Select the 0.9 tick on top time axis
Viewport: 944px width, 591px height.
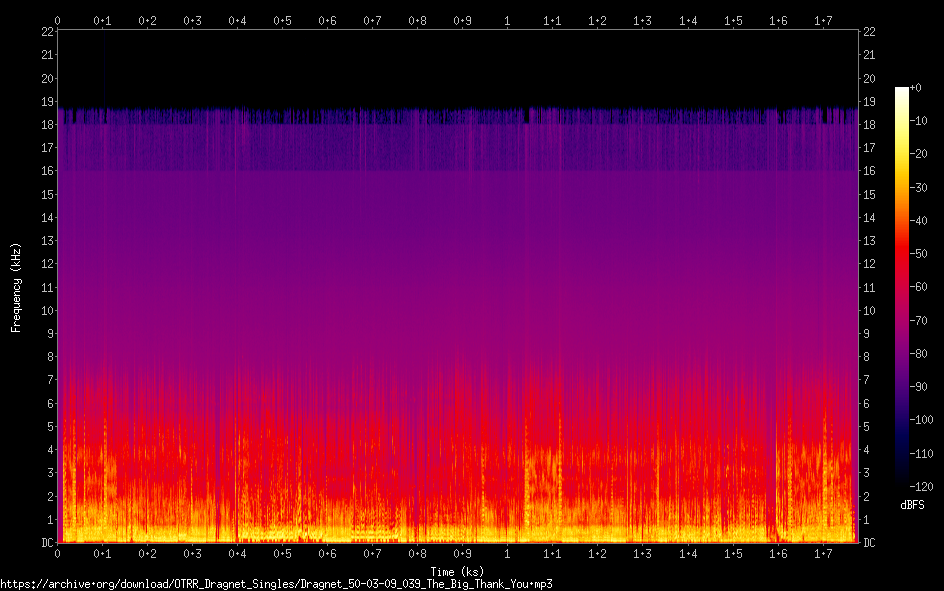[462, 20]
